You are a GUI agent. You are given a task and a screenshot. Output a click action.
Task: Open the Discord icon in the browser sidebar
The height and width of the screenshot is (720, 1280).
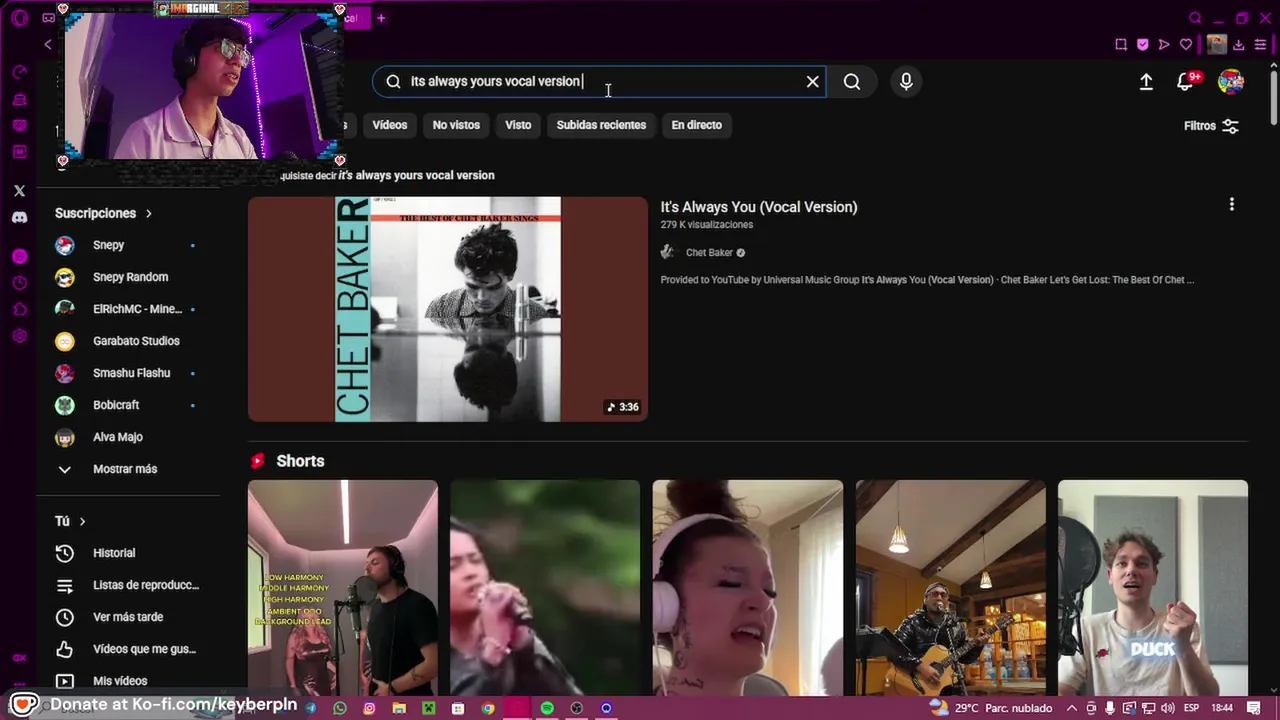click(19, 217)
